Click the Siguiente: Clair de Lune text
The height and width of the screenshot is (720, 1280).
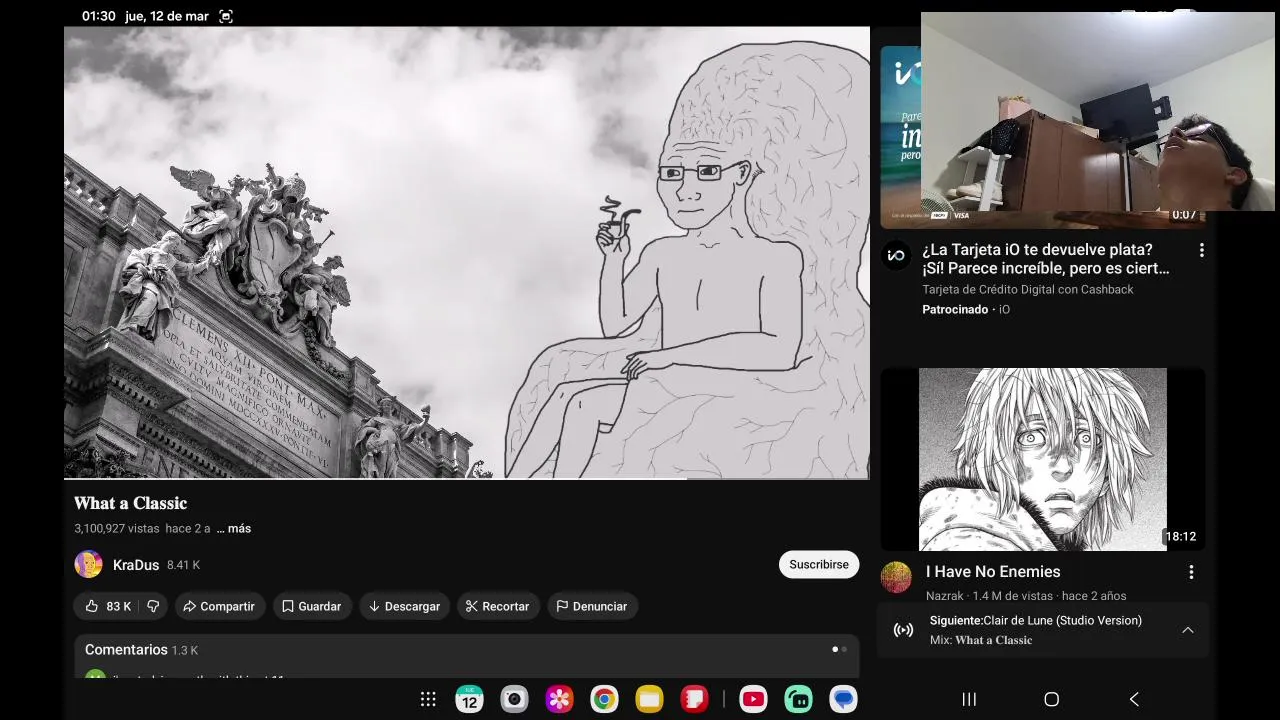(1036, 620)
